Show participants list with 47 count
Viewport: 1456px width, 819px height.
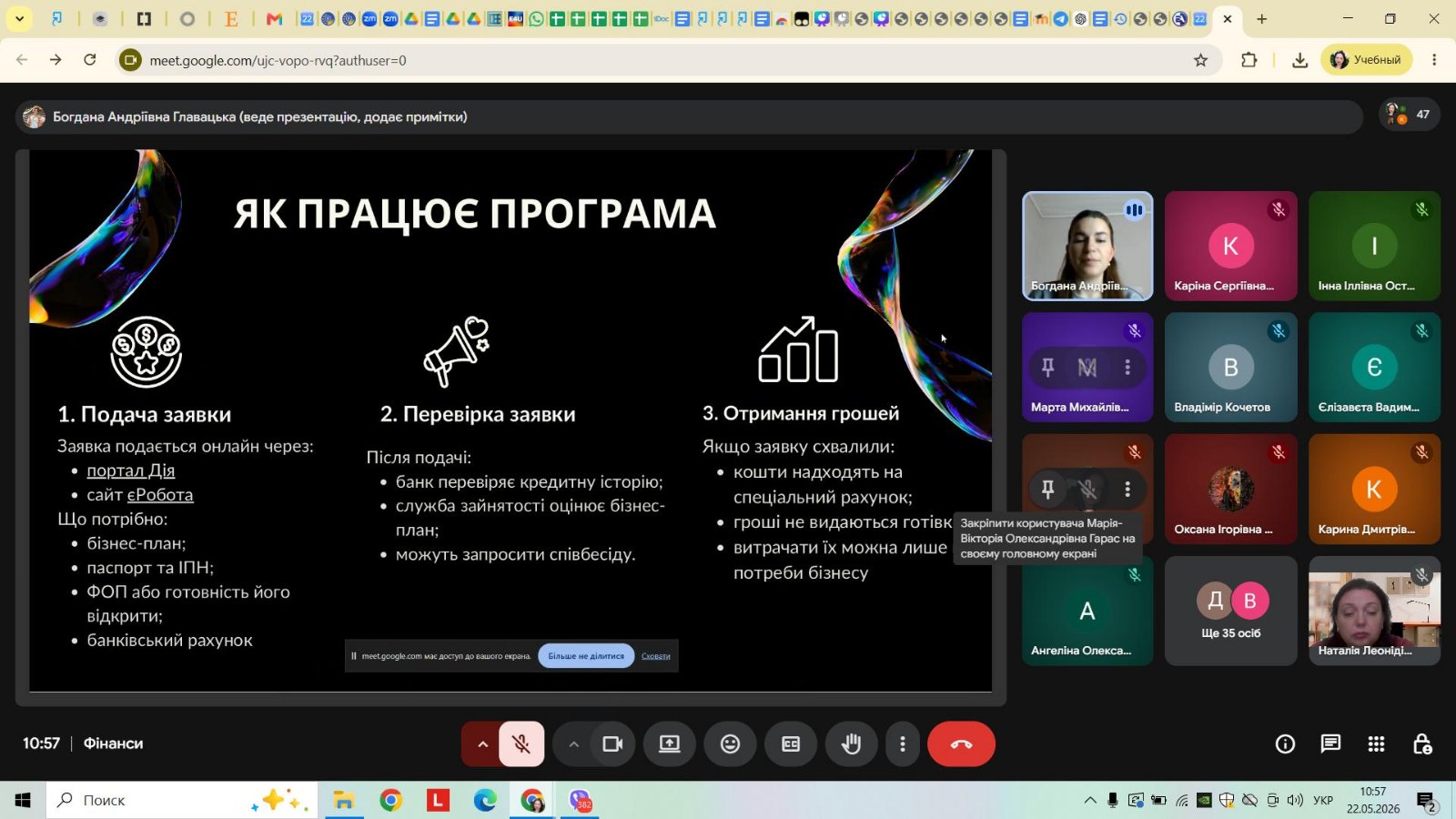(1409, 115)
